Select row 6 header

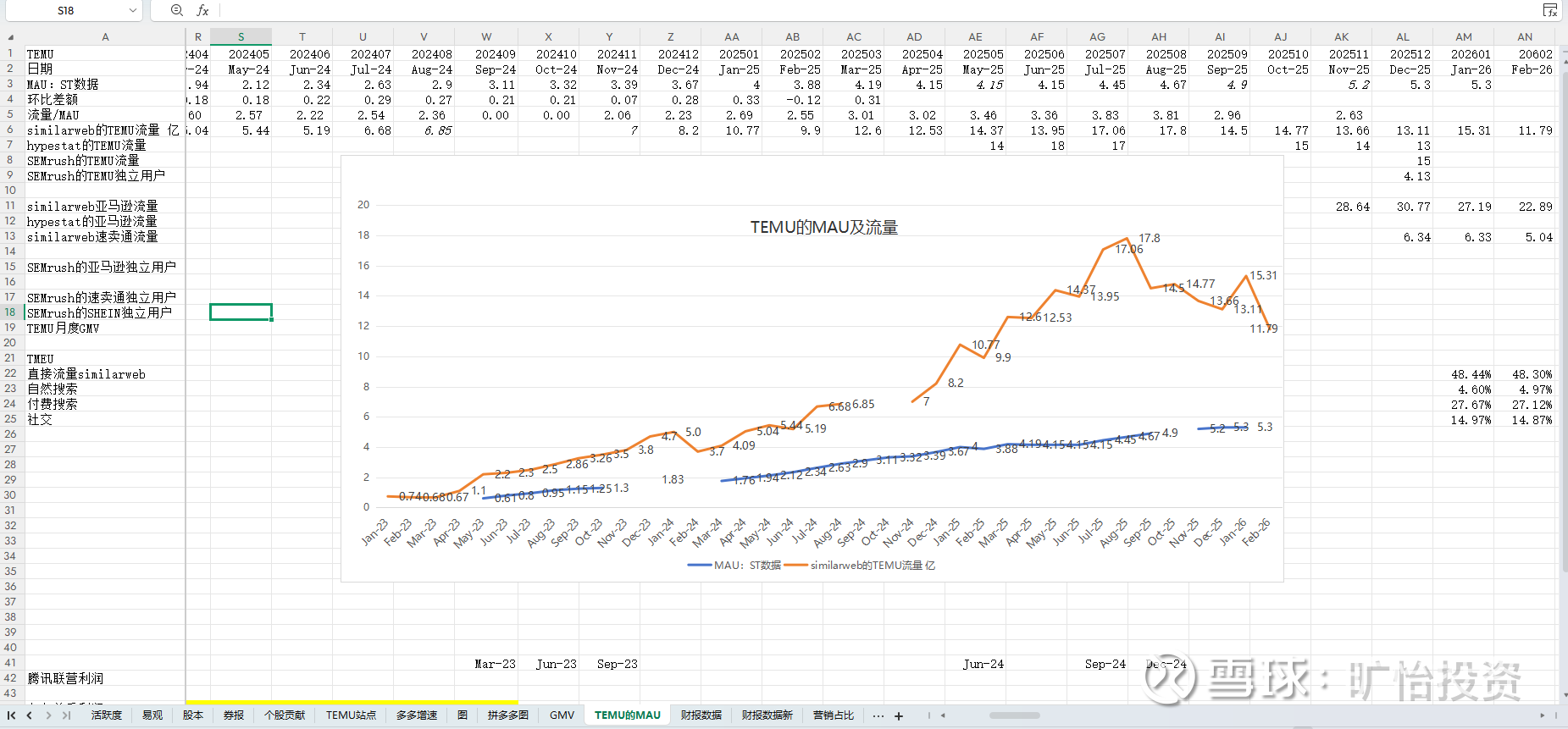tap(11, 130)
